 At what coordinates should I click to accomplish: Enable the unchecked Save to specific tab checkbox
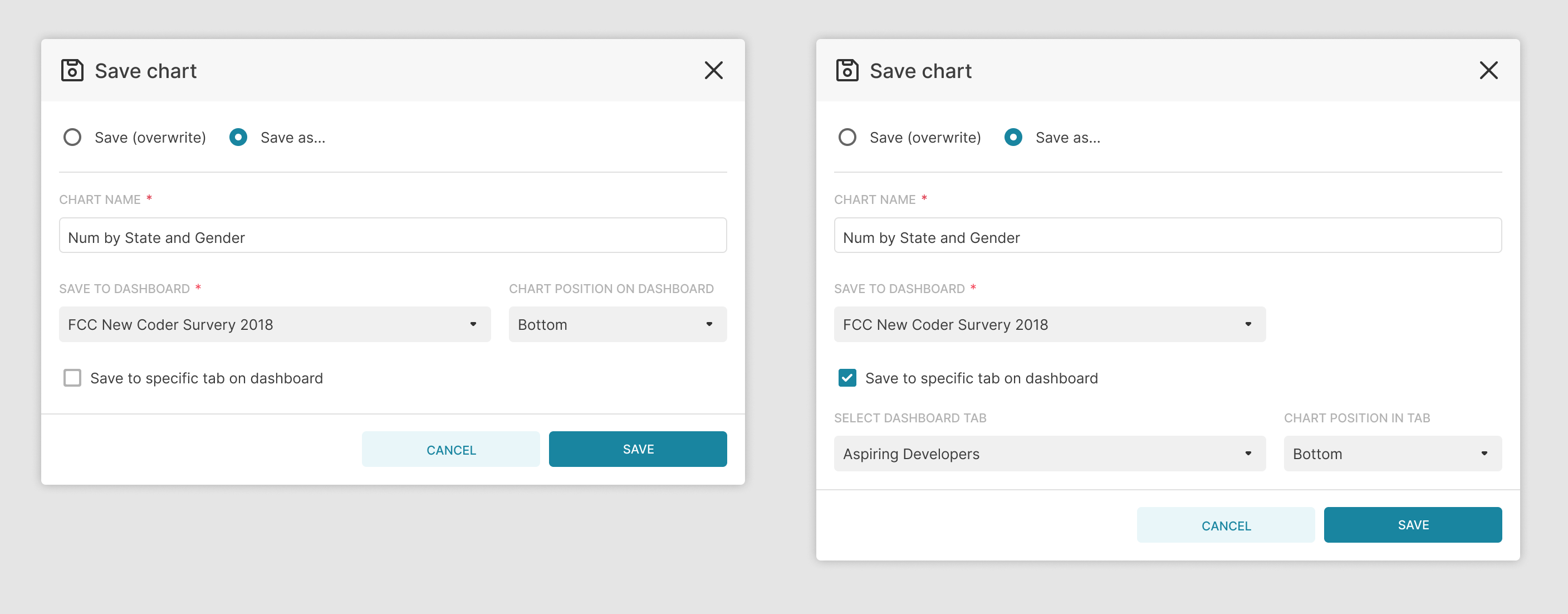[72, 378]
